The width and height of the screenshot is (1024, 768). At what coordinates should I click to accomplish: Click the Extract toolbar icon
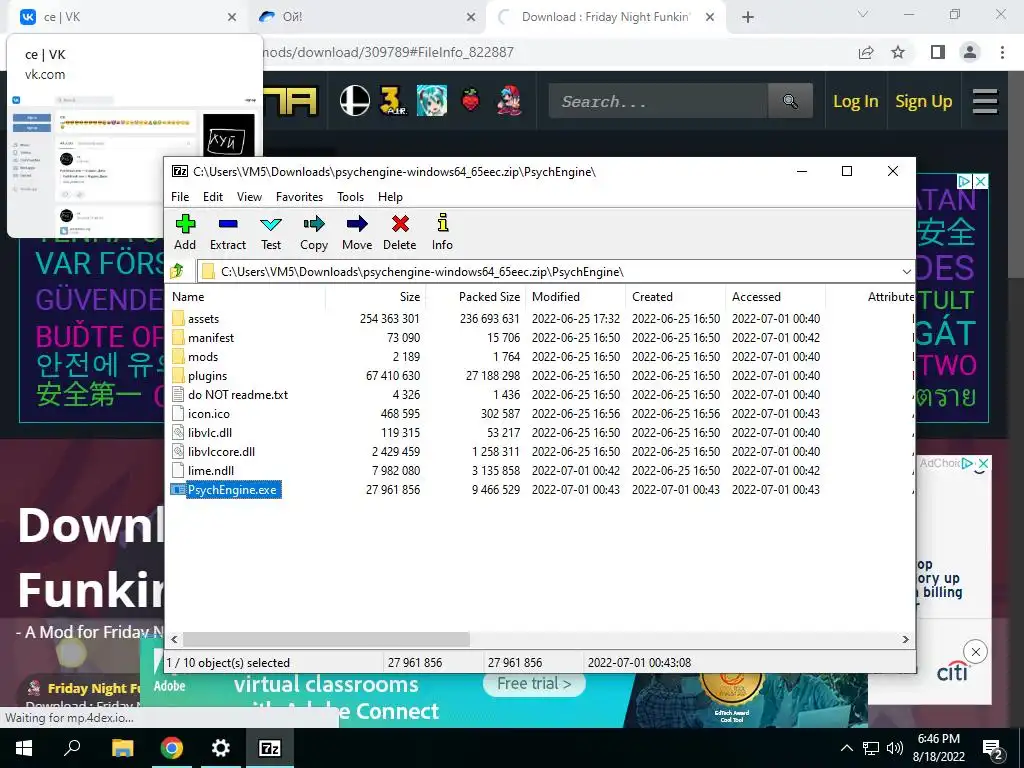pos(228,224)
